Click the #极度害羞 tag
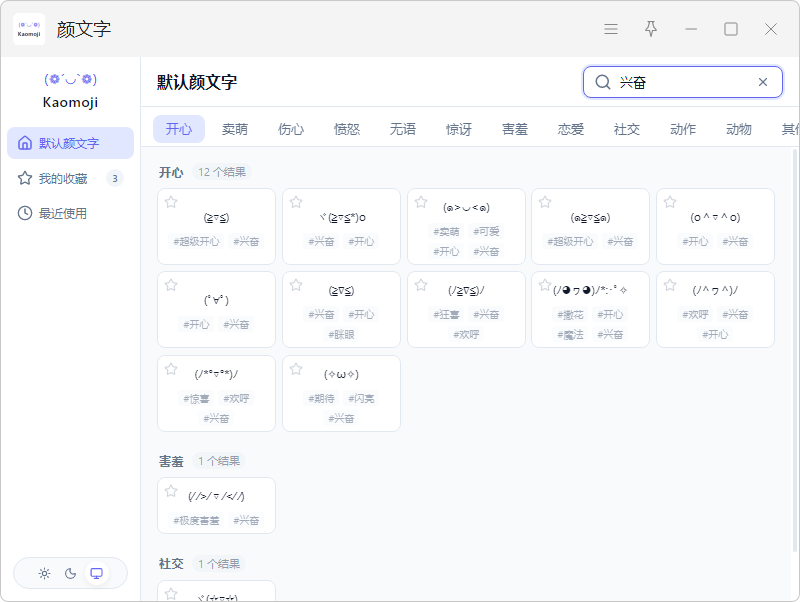This screenshot has width=800, height=602. coord(196,520)
